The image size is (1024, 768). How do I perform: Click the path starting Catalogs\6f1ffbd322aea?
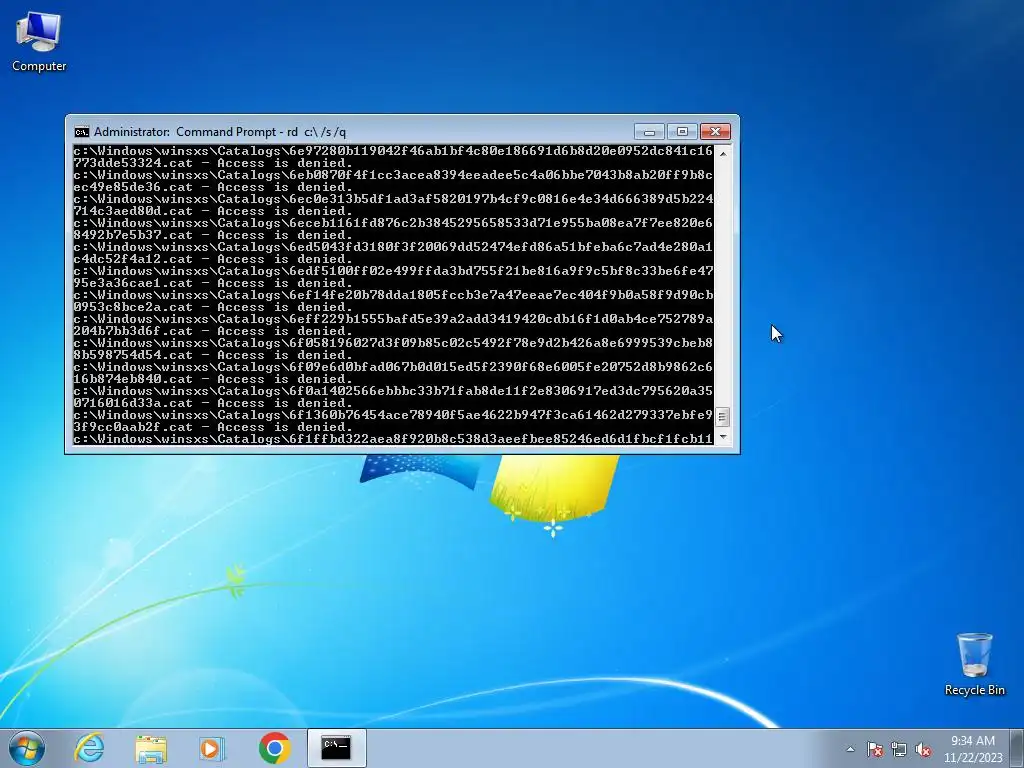(x=393, y=439)
